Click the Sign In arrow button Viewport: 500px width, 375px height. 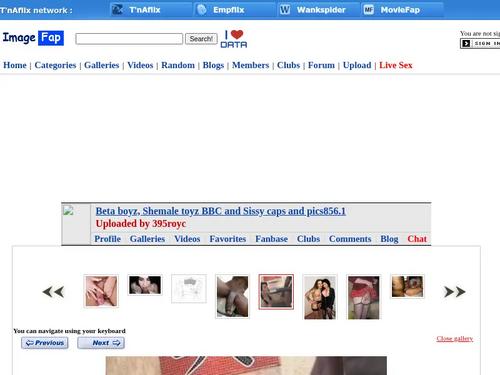480,44
